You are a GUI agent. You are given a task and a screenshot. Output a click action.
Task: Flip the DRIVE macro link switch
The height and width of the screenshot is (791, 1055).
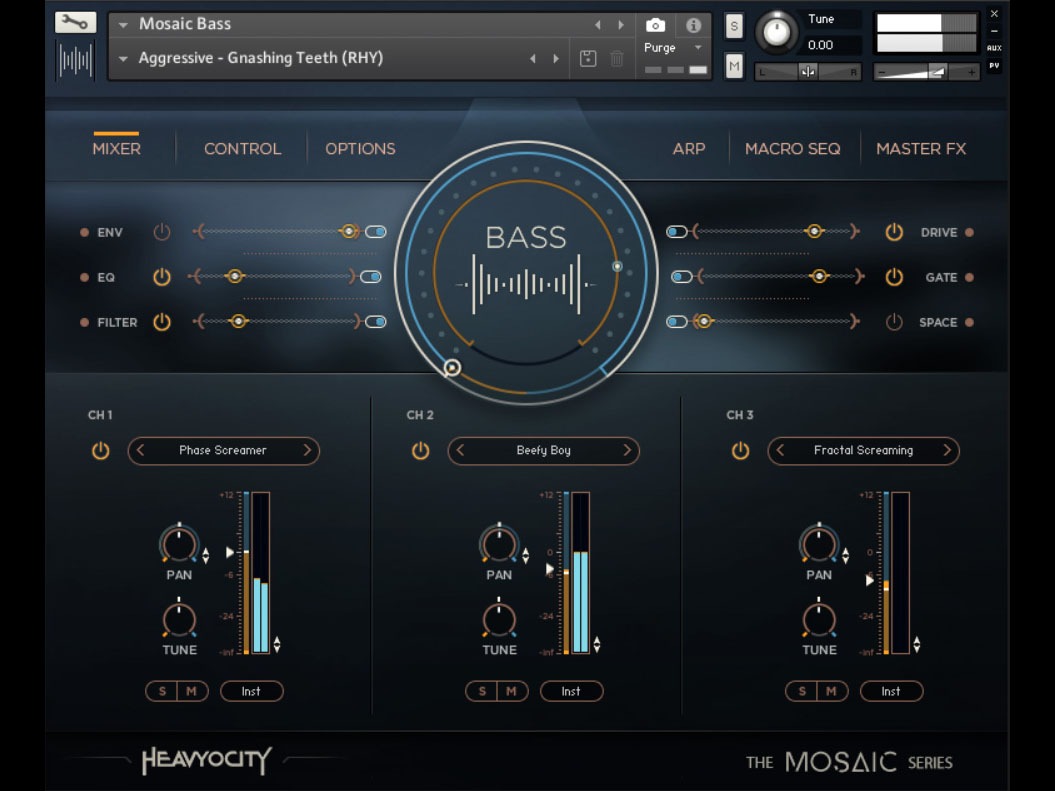[677, 232]
